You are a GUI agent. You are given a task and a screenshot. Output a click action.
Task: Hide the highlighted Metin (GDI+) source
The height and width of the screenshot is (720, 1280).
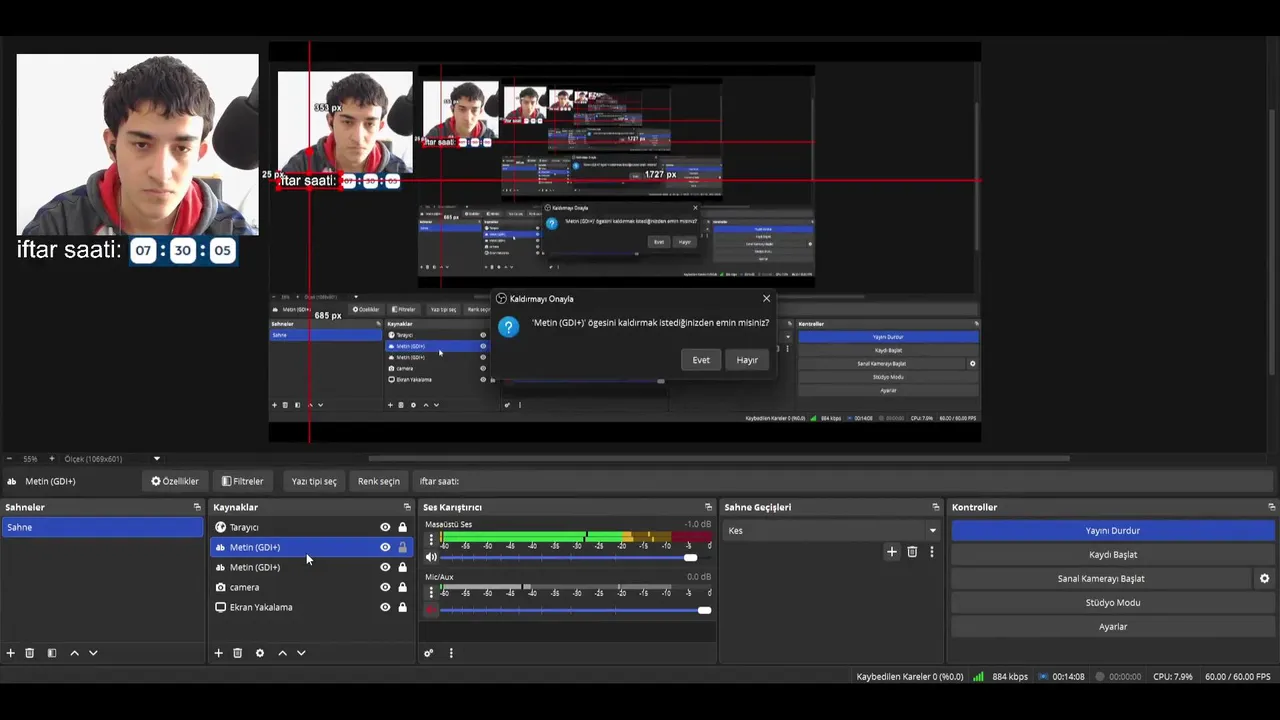point(385,547)
